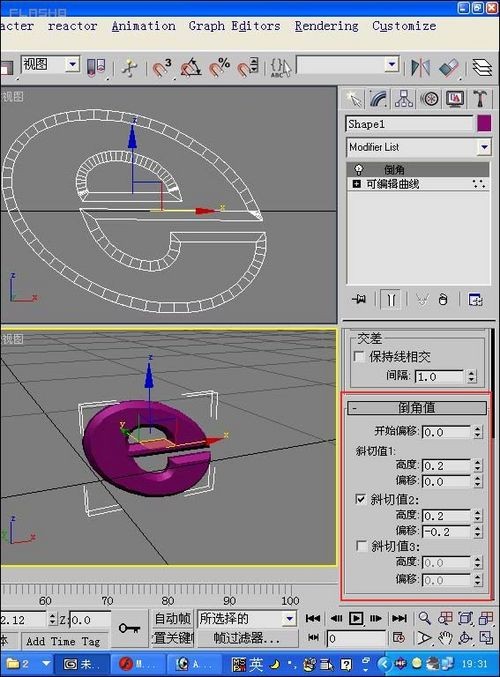Toggle the angle snap icon
Viewport: 500px width, 677px height.
[191, 68]
